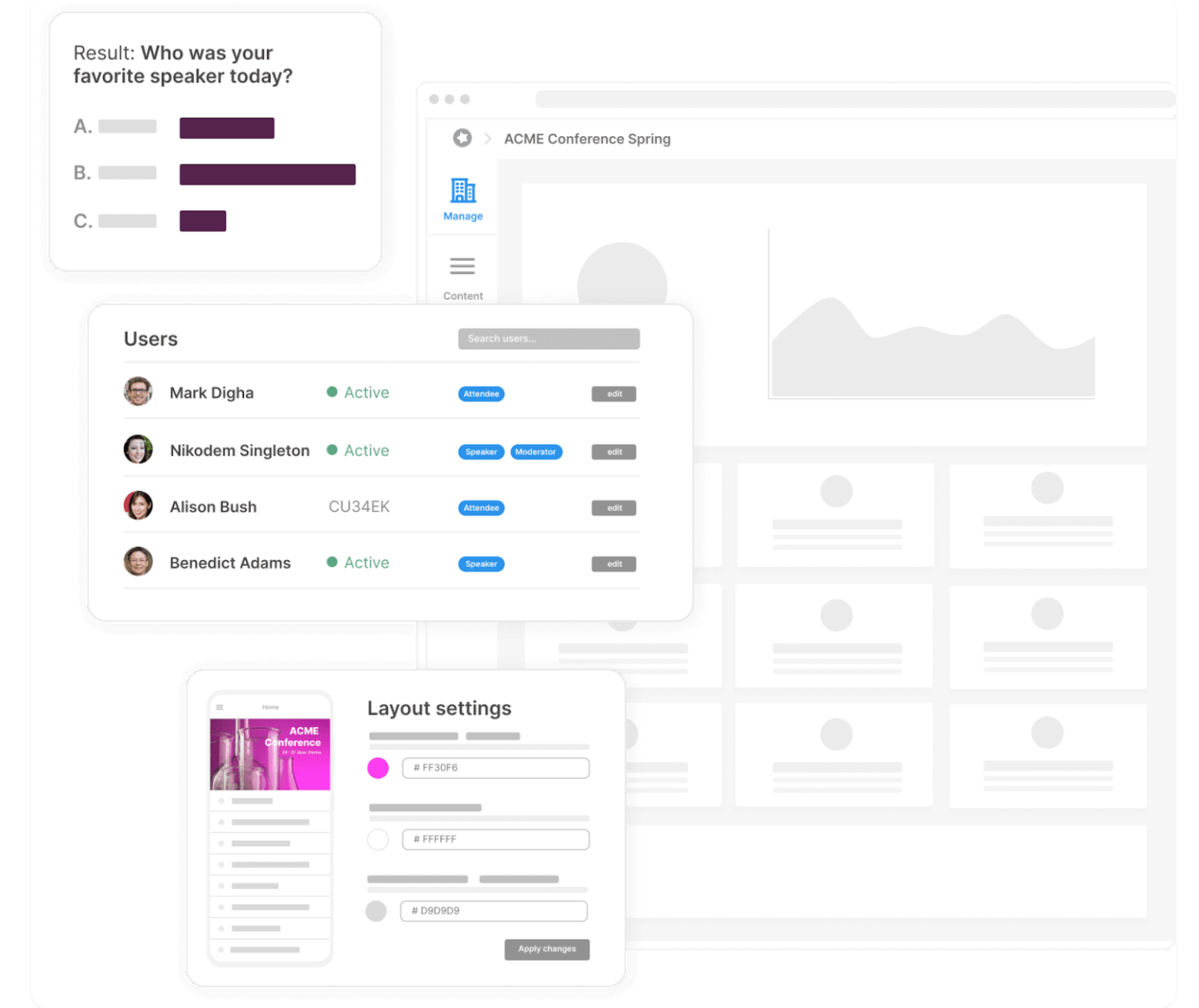Image resolution: width=1199 pixels, height=1008 pixels.
Task: Edit user Mark Digha
Action: (x=614, y=394)
